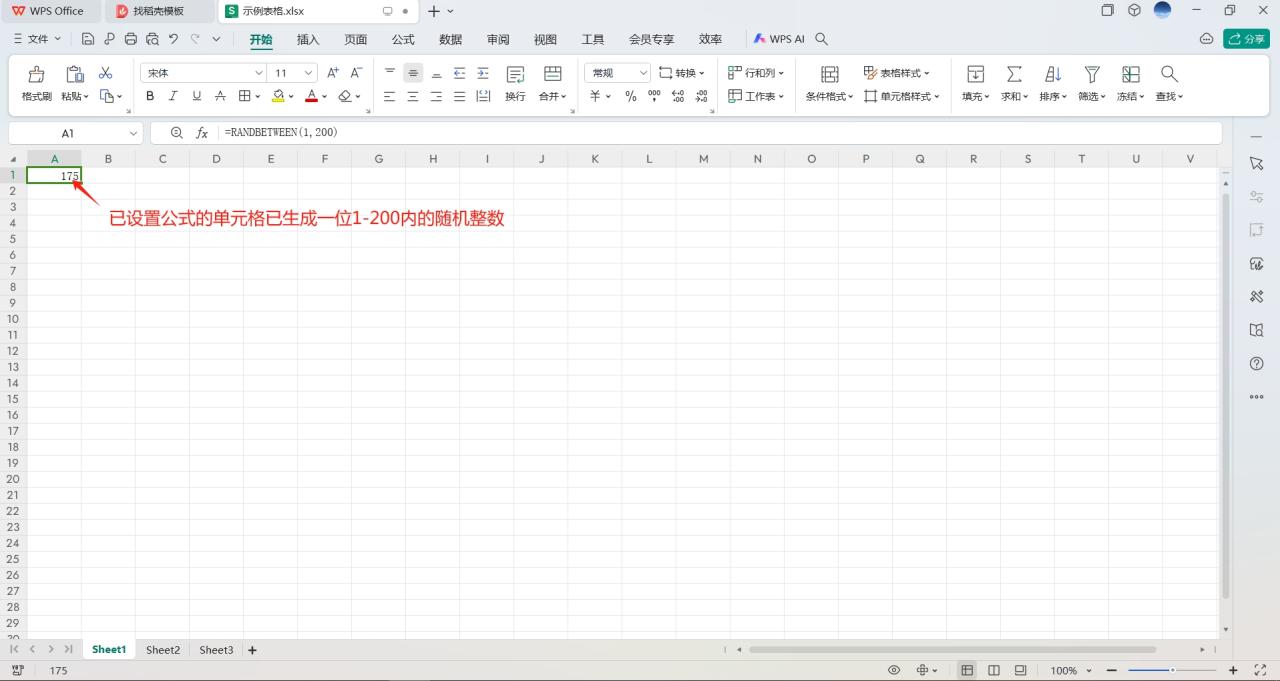Select column D header
This screenshot has height=681, width=1280.
click(x=217, y=159)
